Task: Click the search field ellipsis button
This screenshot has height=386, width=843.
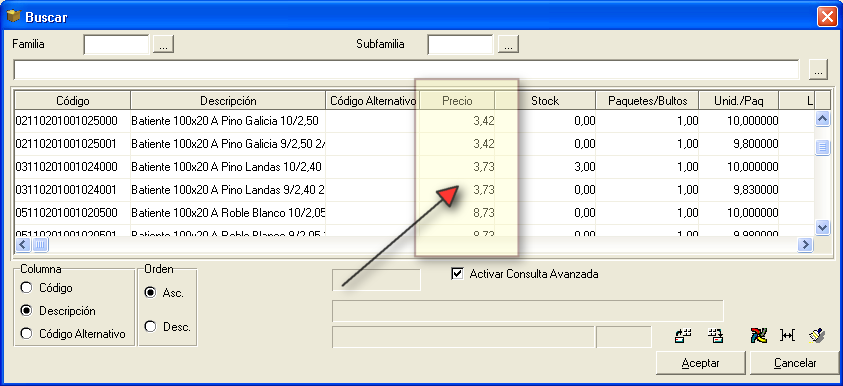Action: click(x=818, y=70)
